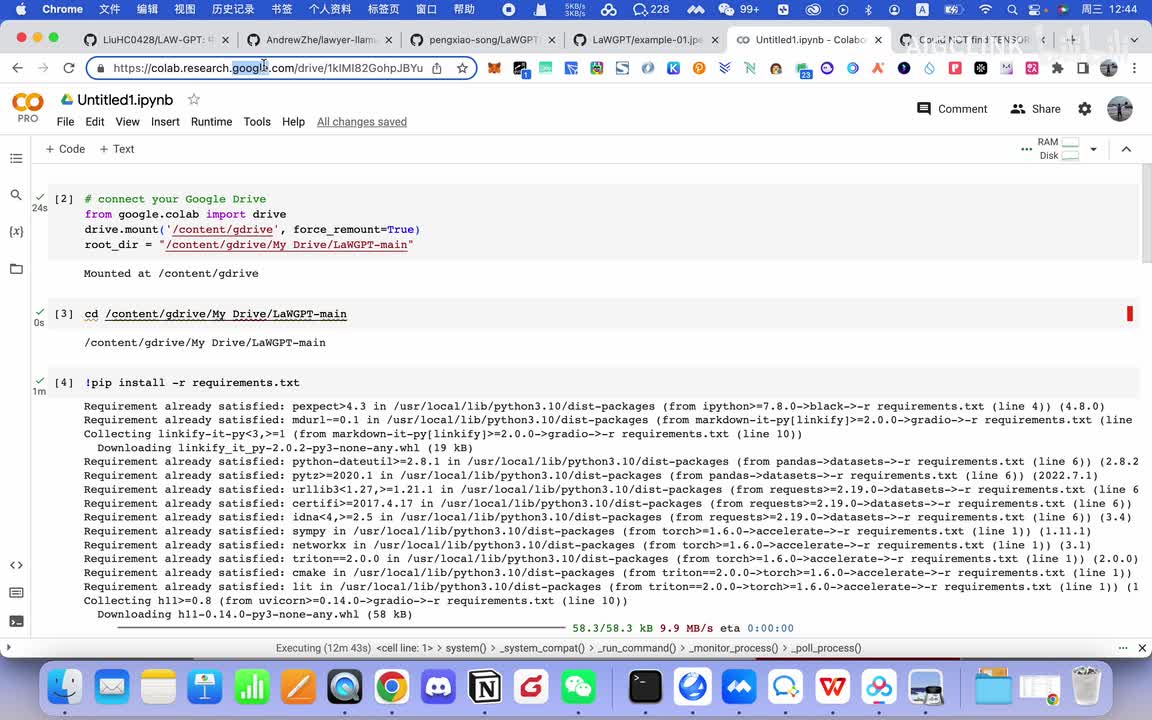
Task: Click the browser address bar
Action: (x=270, y=68)
